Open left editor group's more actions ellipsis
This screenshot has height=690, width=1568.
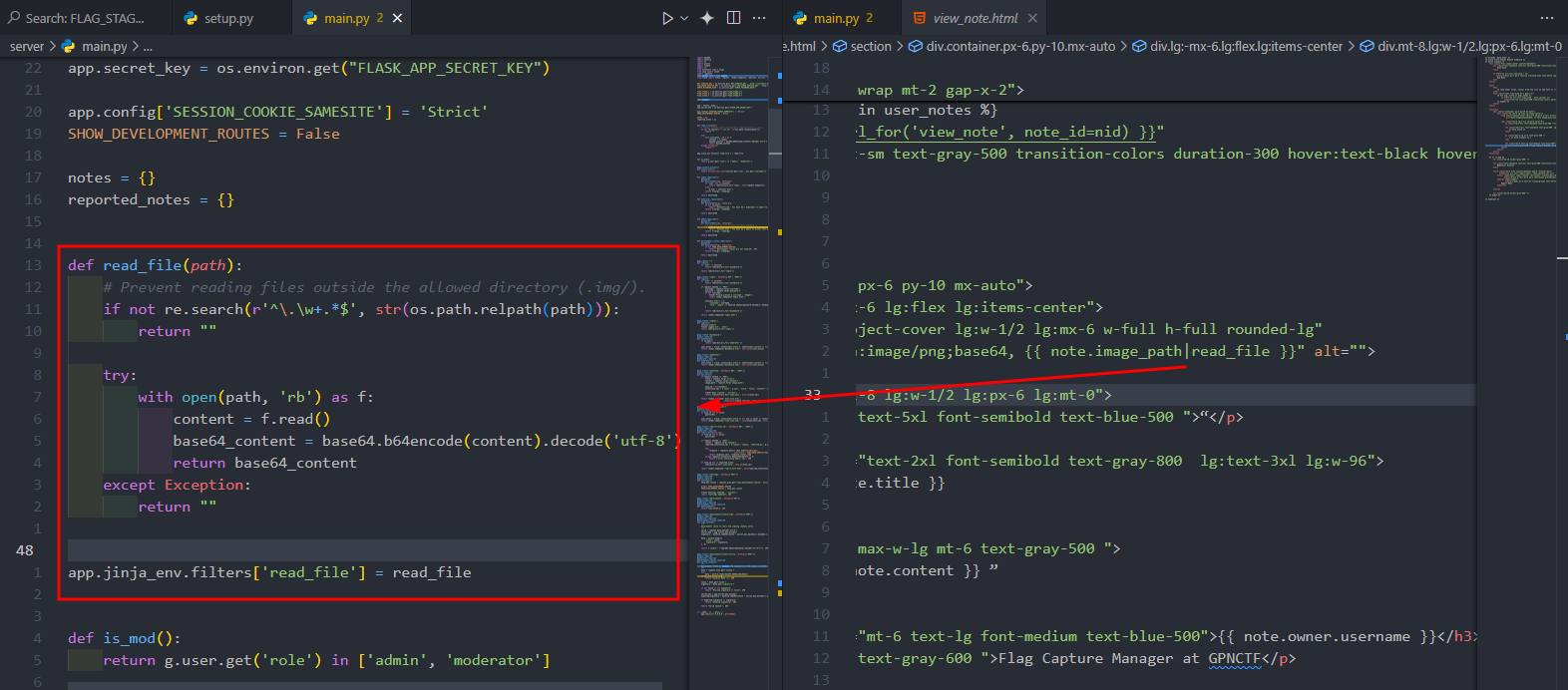point(760,18)
